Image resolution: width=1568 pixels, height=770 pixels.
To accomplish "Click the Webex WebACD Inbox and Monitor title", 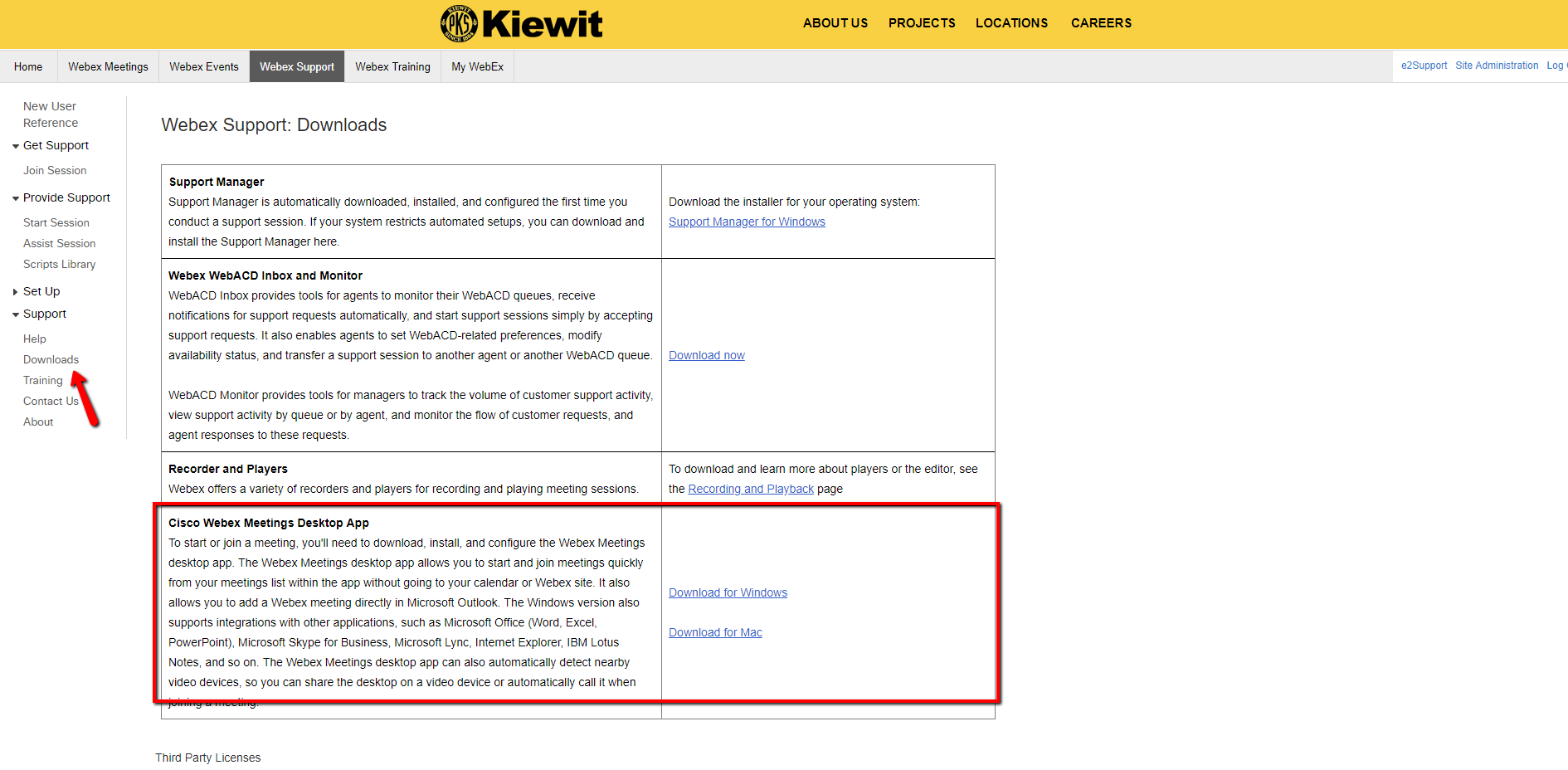I will [265, 275].
